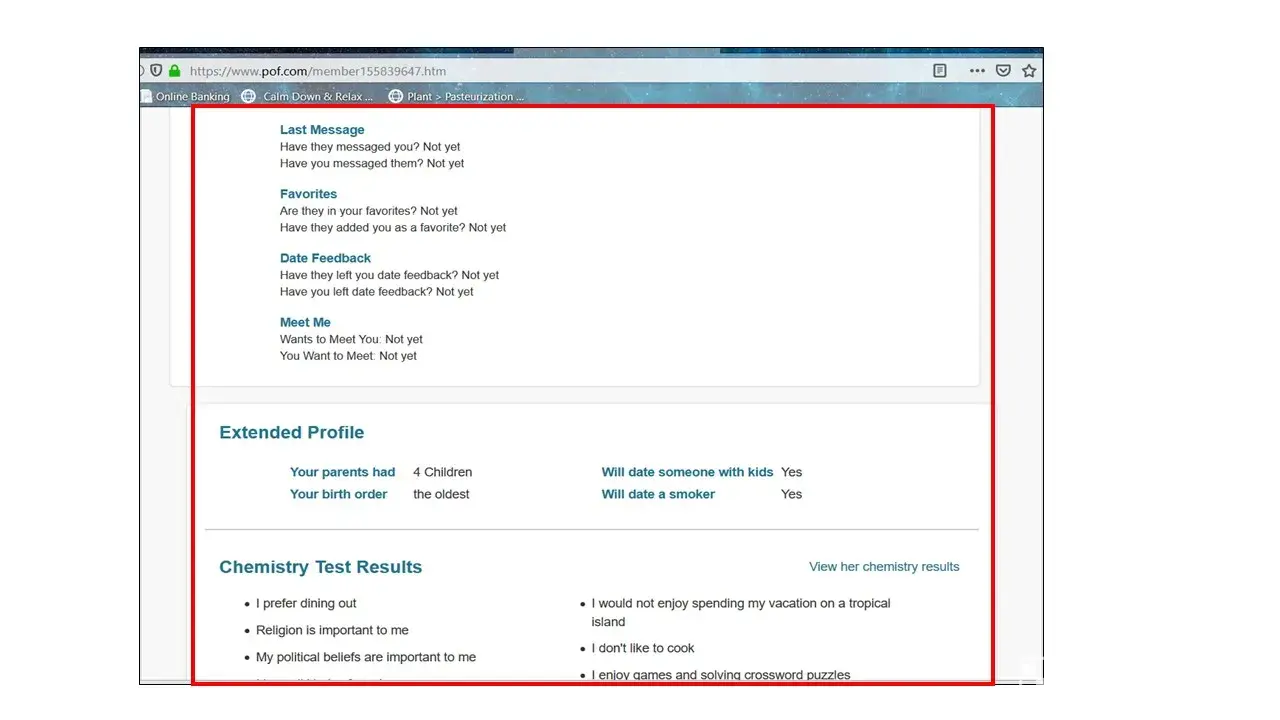Click the 'Religion is important to me' bullet
Viewport: 1280px width, 720px height.
(x=332, y=630)
